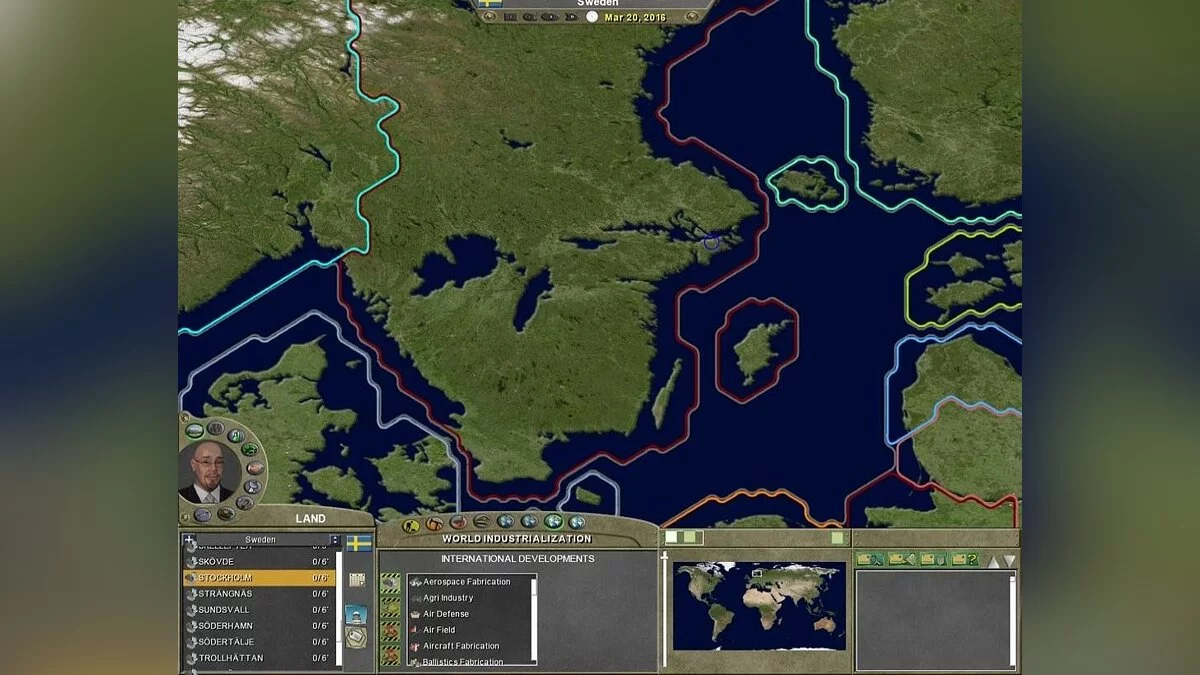Screen dimensions: 1200x675
Task: Open the green treasury-style icon right of portrait
Action: (250, 450)
